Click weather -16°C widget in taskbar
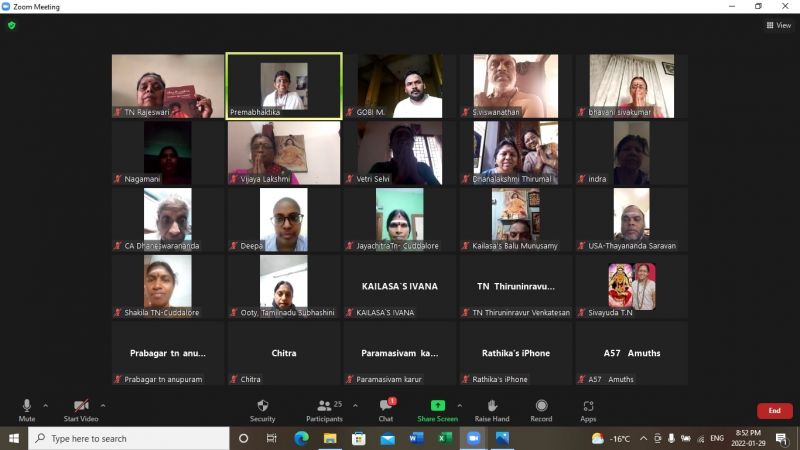 (x=611, y=438)
